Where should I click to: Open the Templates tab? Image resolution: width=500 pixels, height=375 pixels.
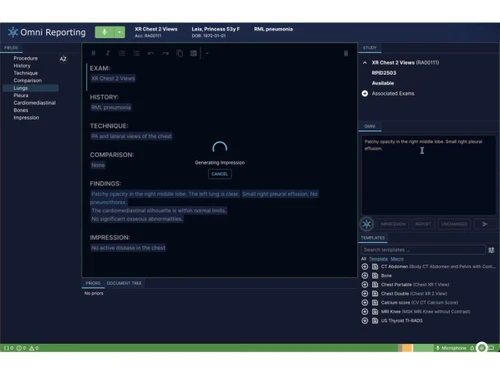point(373,238)
